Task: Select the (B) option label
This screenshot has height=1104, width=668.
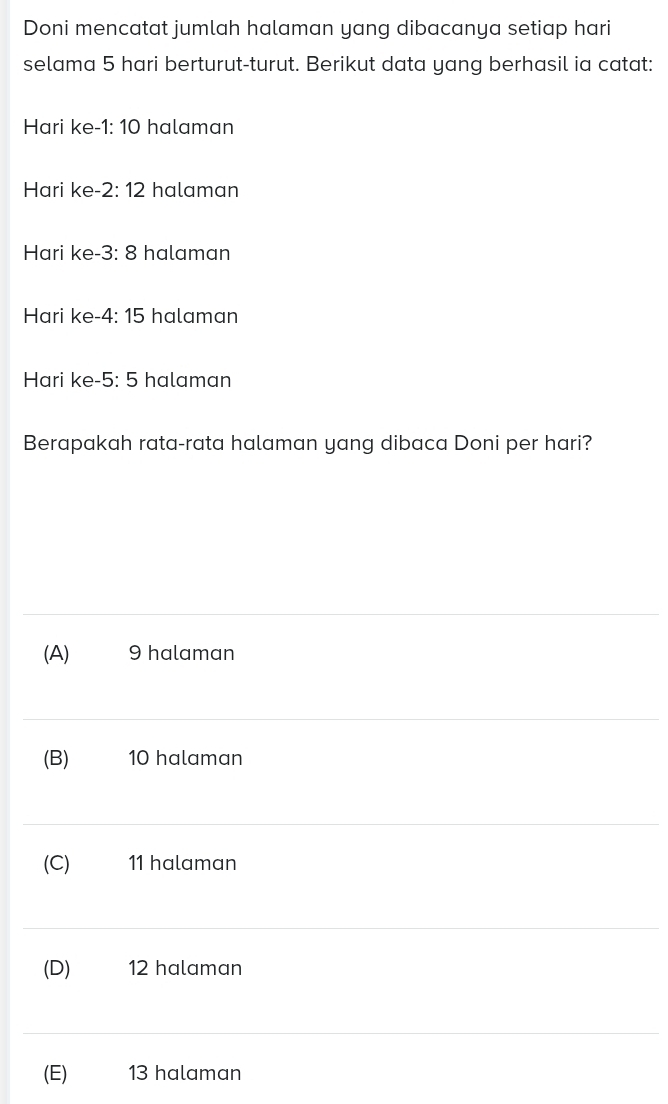Action: tap(57, 759)
